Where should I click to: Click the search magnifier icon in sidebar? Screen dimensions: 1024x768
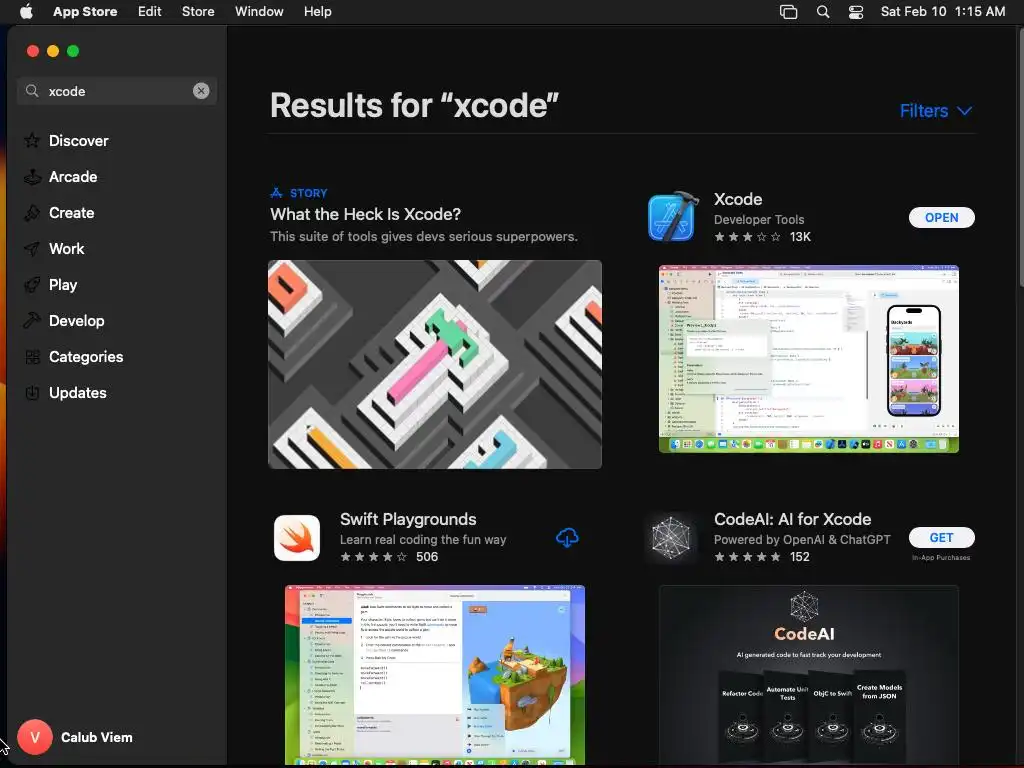(32, 91)
